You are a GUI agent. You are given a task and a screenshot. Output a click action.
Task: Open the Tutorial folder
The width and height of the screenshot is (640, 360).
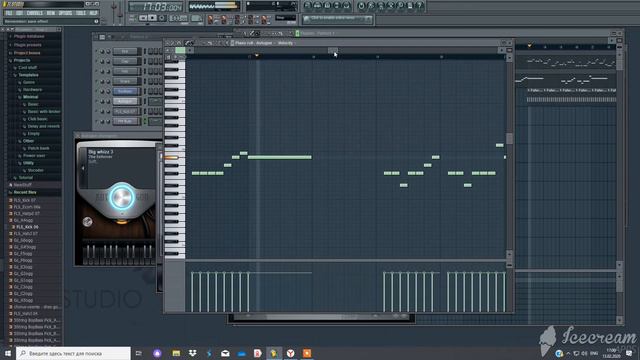click(25, 178)
